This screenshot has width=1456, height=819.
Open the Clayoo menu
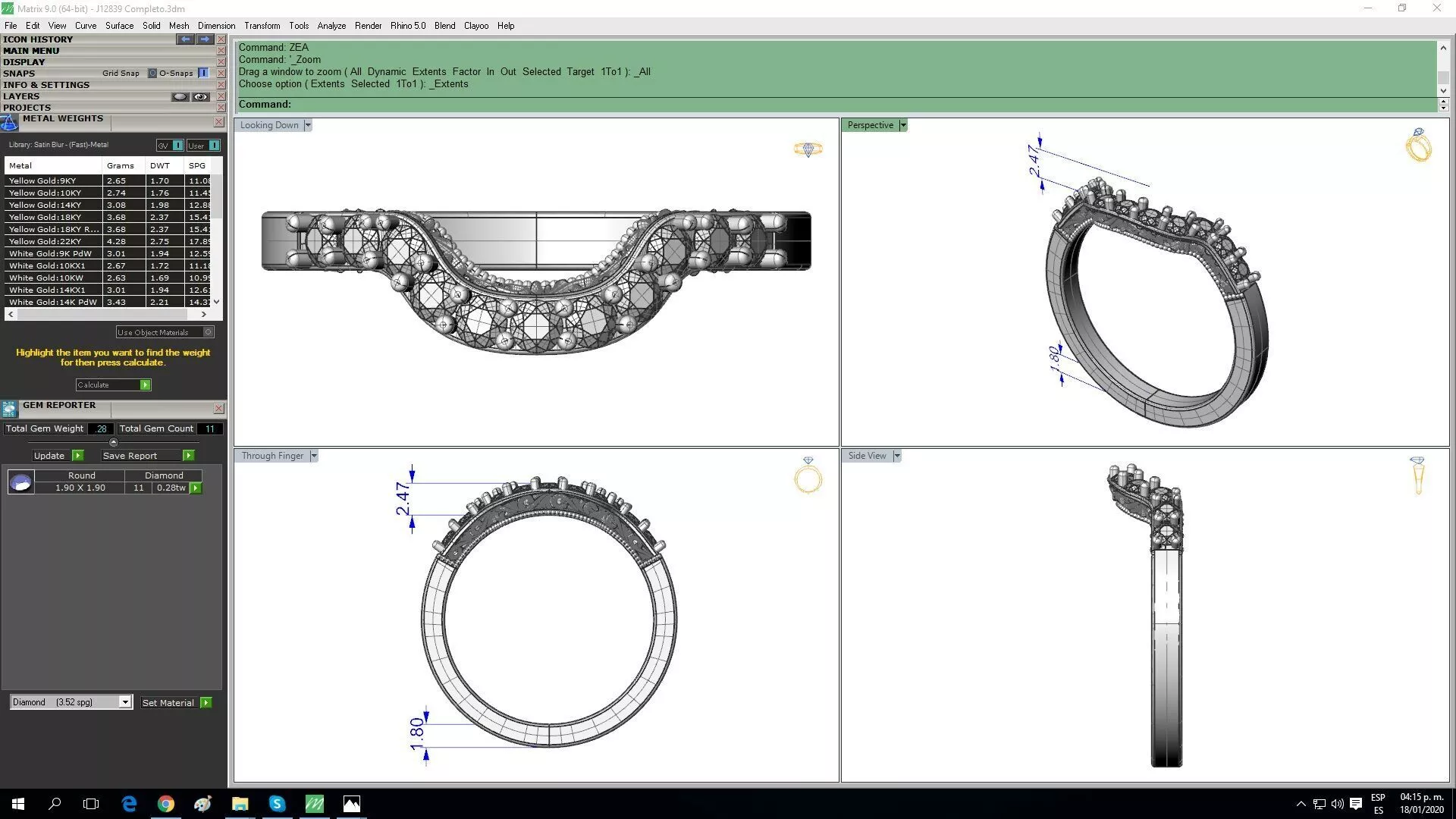475,26
